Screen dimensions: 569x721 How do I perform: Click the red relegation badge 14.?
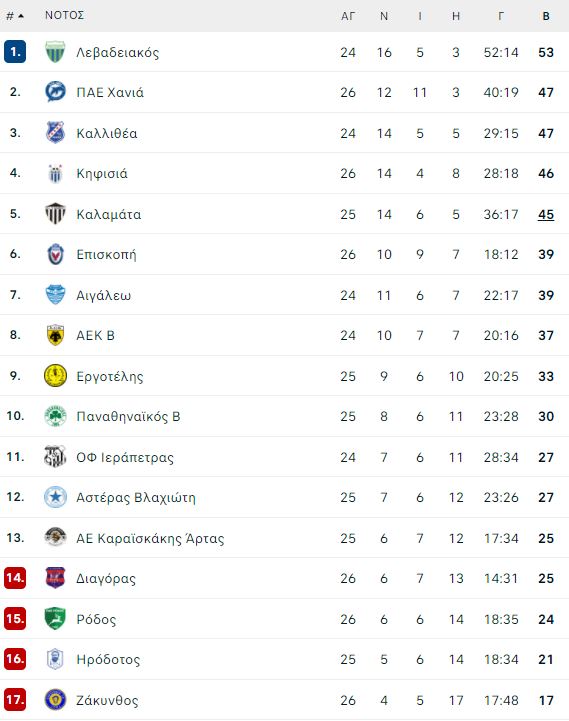[x=15, y=578]
